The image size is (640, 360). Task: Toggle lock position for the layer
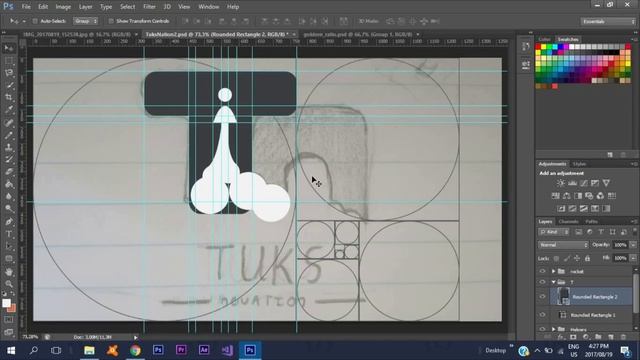coord(577,258)
